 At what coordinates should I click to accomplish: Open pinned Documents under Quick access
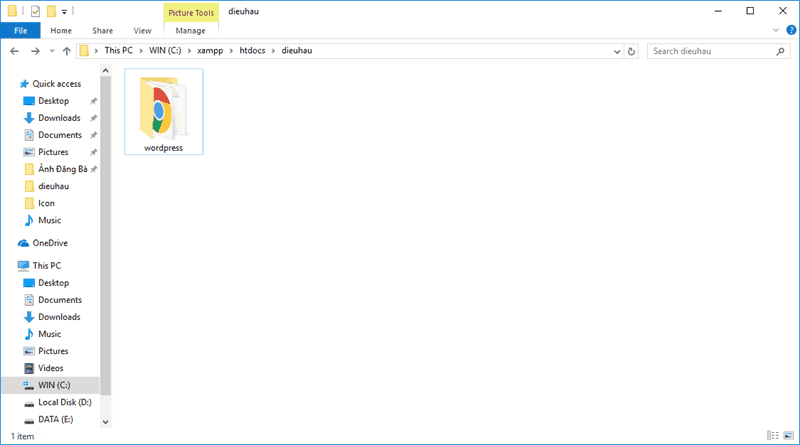click(x=60, y=135)
